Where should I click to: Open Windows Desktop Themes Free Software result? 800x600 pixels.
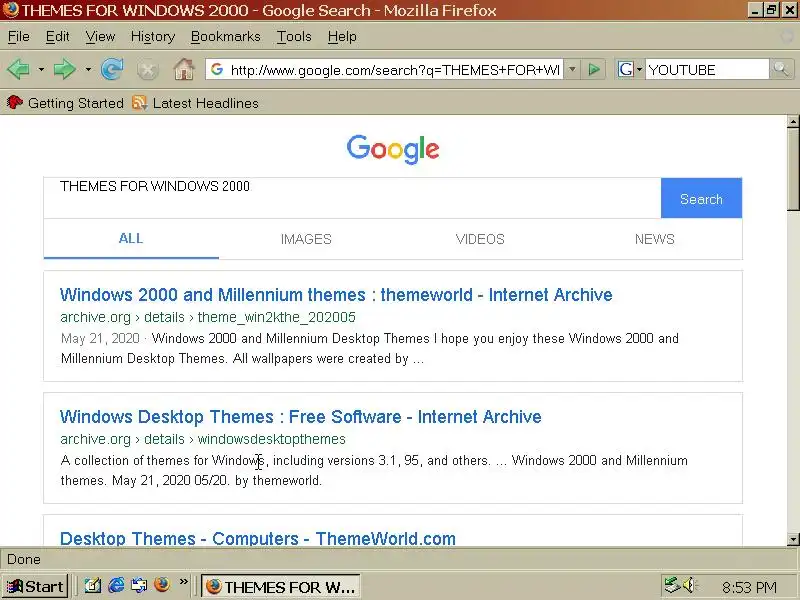click(301, 417)
